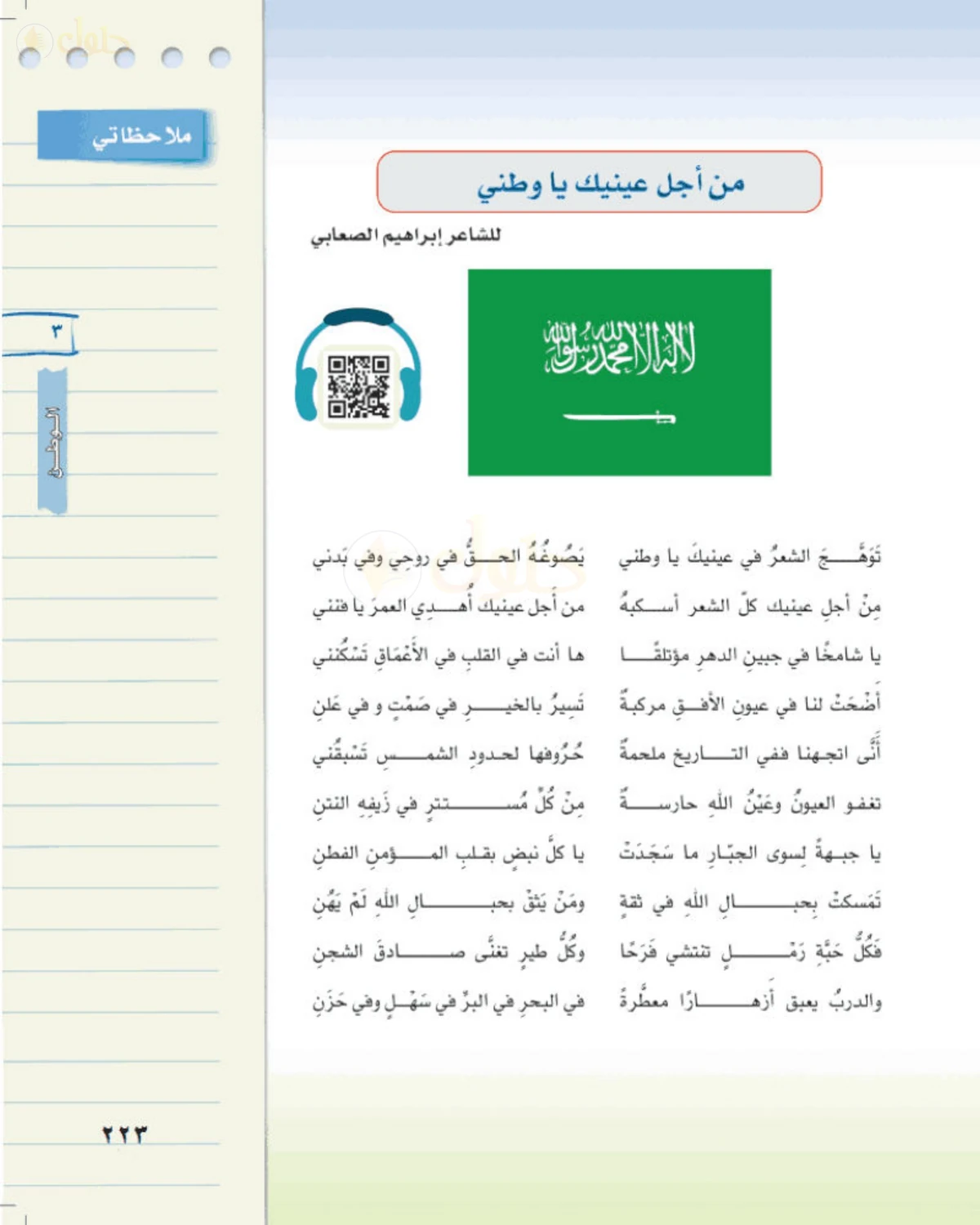Click the hemistich 'ومَنْ يَثِقْ بحبالِ اللهِ لَمْ يَهُنِ'

click(x=448, y=902)
